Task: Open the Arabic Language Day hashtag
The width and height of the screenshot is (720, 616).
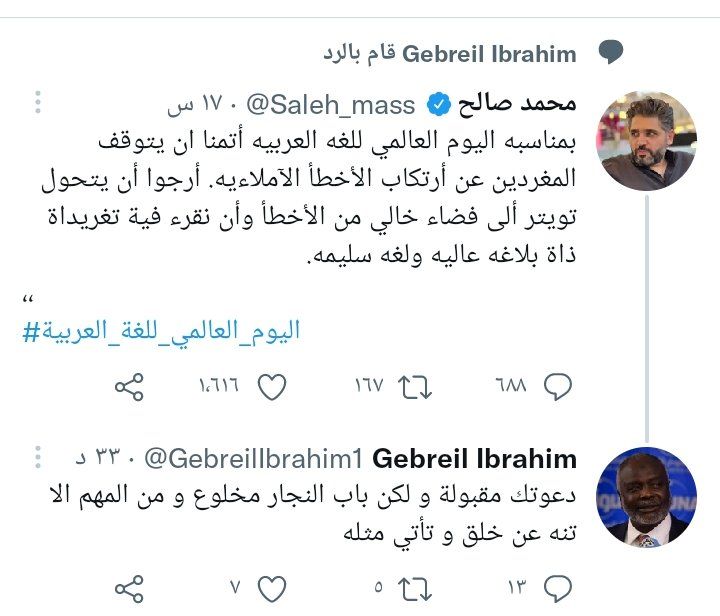Action: (x=160, y=331)
